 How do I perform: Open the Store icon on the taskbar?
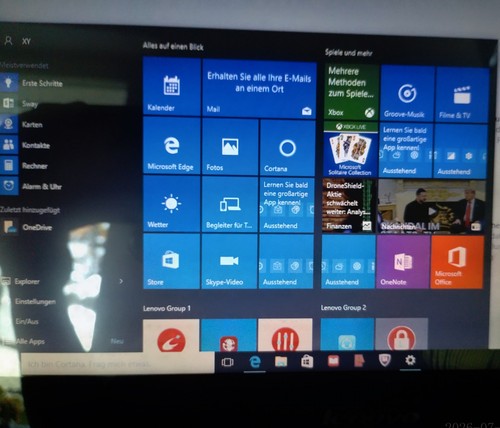point(307,361)
